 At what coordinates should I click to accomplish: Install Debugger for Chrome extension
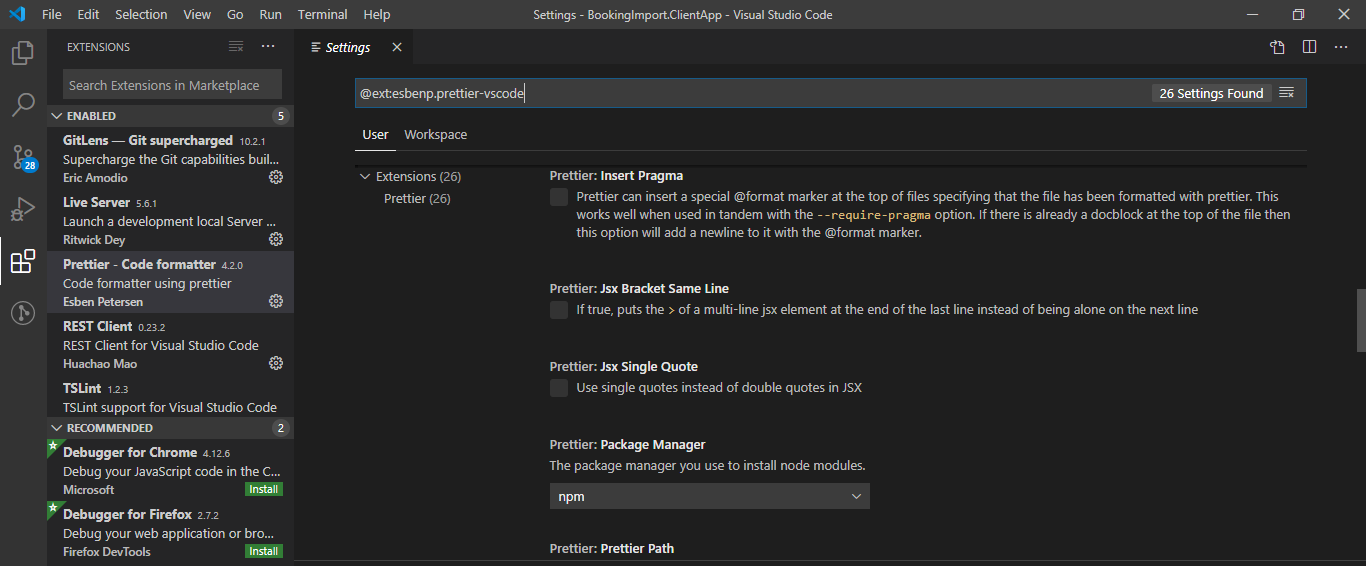tap(264, 489)
